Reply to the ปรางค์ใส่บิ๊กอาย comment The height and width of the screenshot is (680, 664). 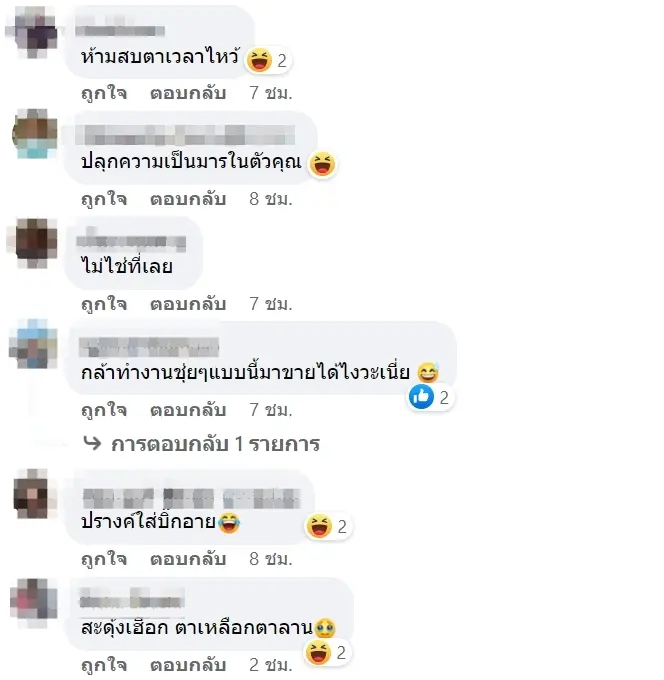188,559
